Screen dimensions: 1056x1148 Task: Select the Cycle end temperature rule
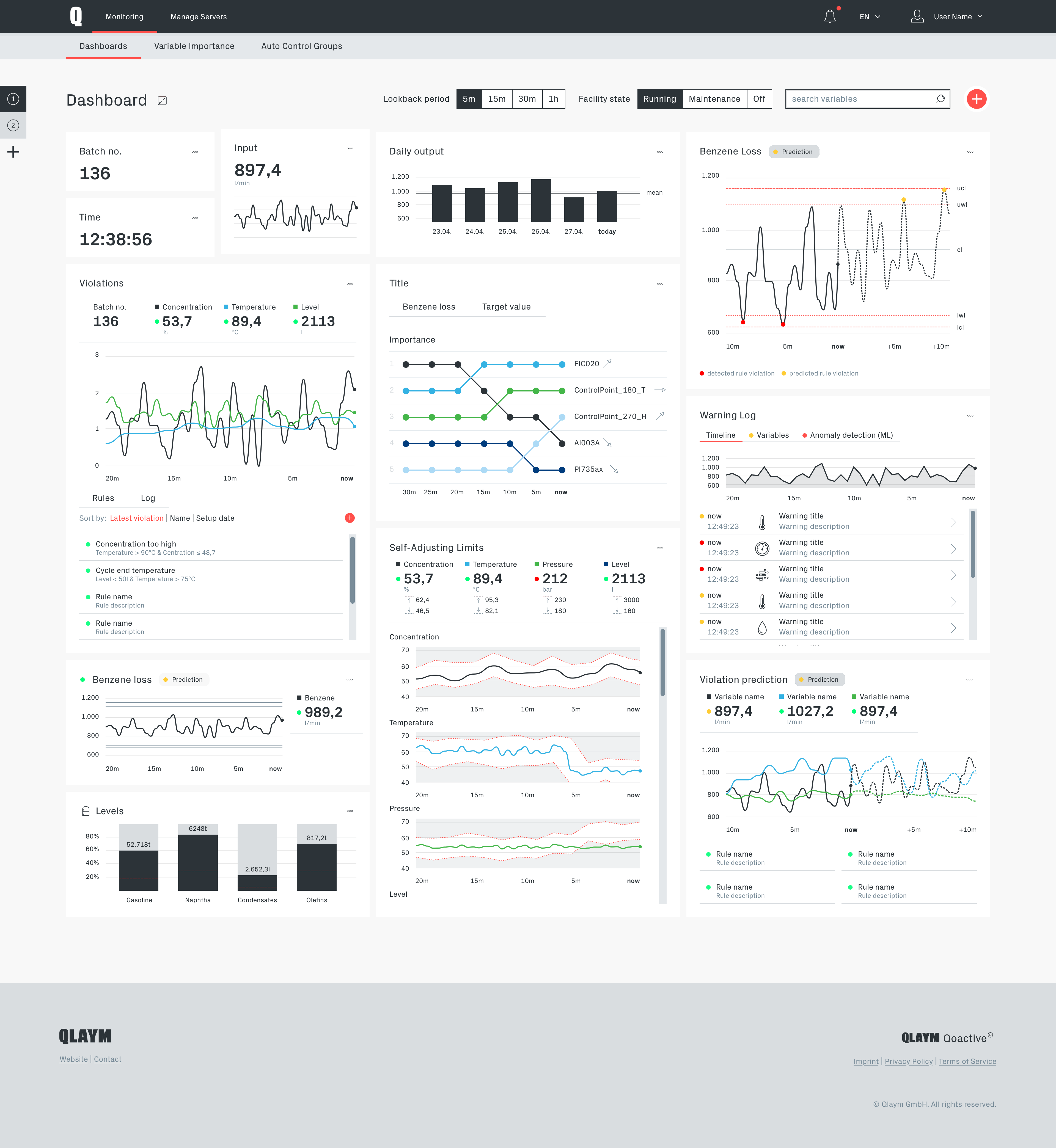click(211, 574)
